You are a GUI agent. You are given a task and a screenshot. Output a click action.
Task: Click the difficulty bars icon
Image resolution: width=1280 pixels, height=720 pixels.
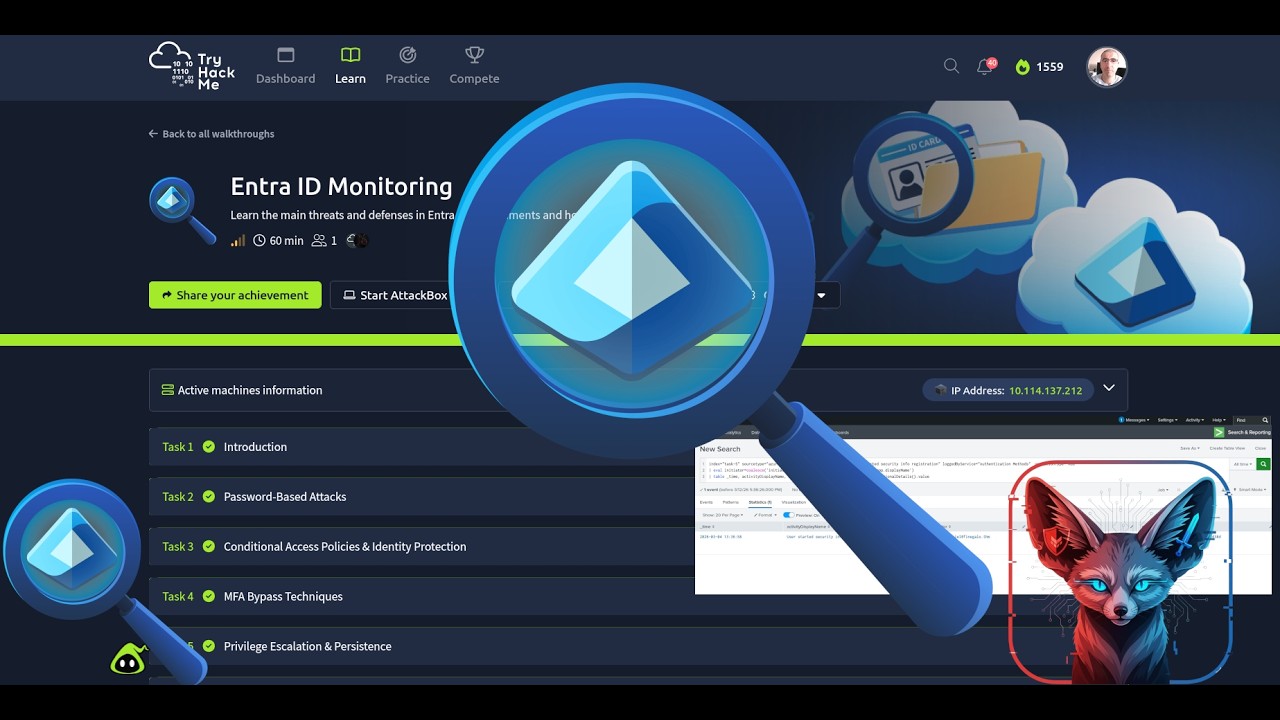(238, 241)
